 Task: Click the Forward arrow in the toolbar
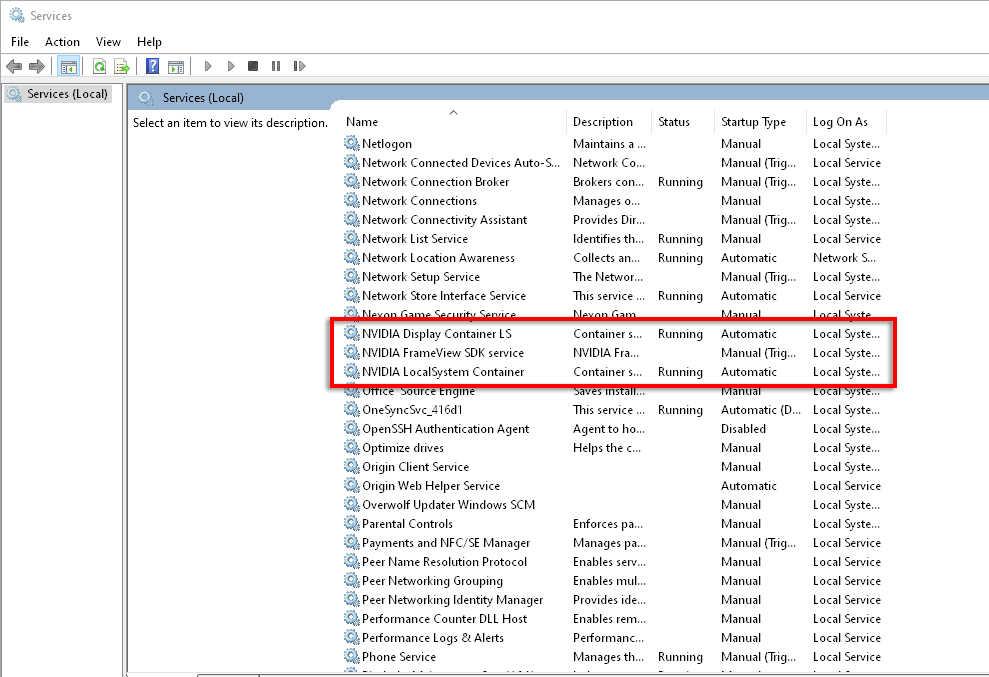pos(37,67)
